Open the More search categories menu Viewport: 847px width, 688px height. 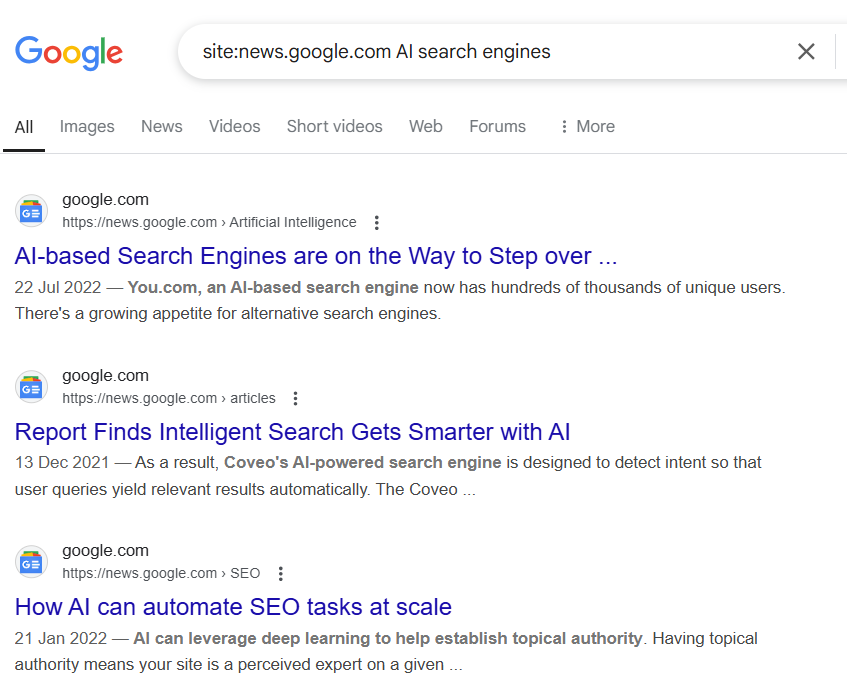point(586,126)
